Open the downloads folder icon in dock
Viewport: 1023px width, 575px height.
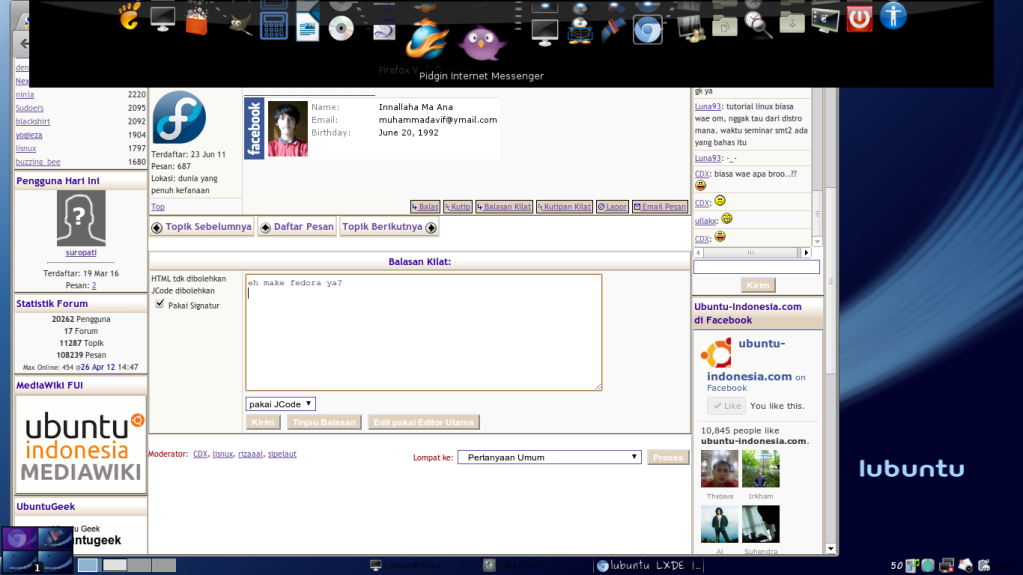tap(791, 23)
